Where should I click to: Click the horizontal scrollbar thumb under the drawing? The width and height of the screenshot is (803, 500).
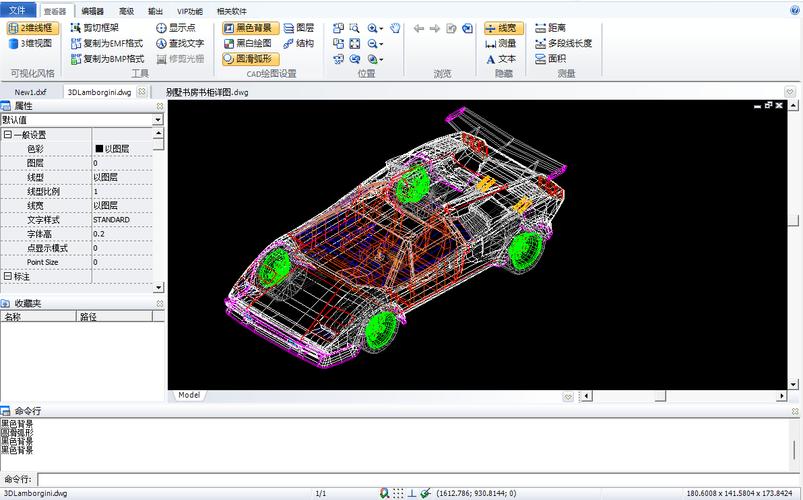pos(660,396)
